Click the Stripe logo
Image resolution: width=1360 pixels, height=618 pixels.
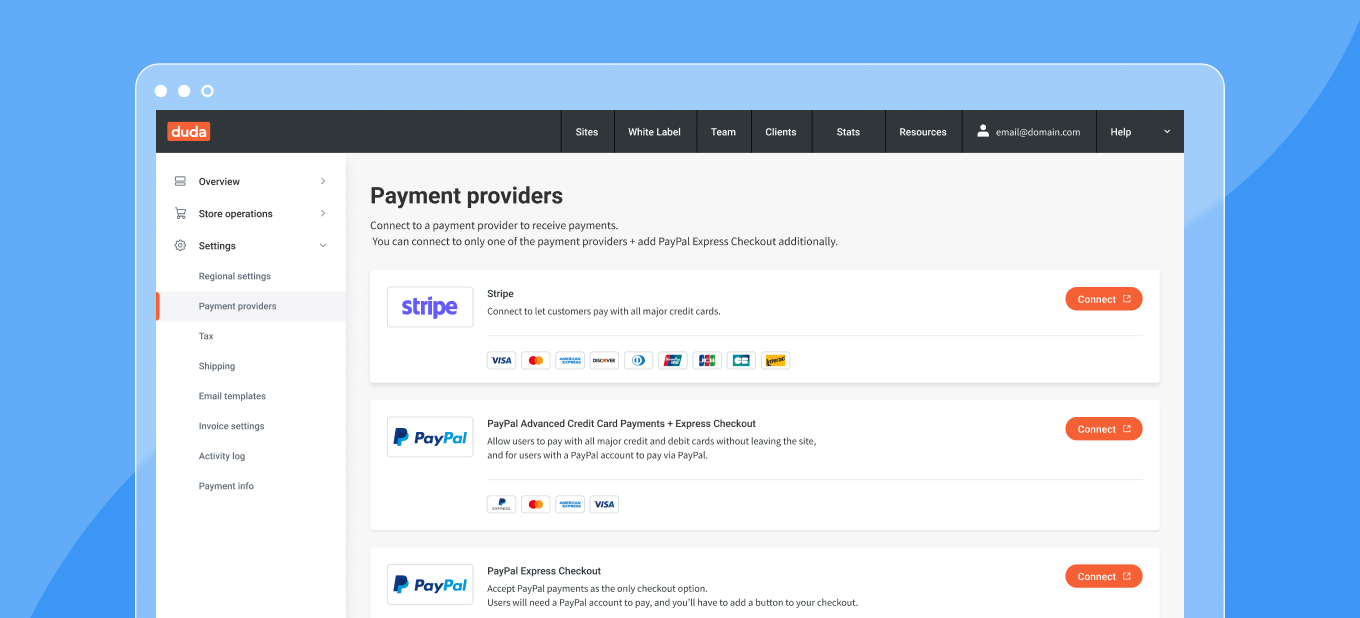(x=430, y=307)
